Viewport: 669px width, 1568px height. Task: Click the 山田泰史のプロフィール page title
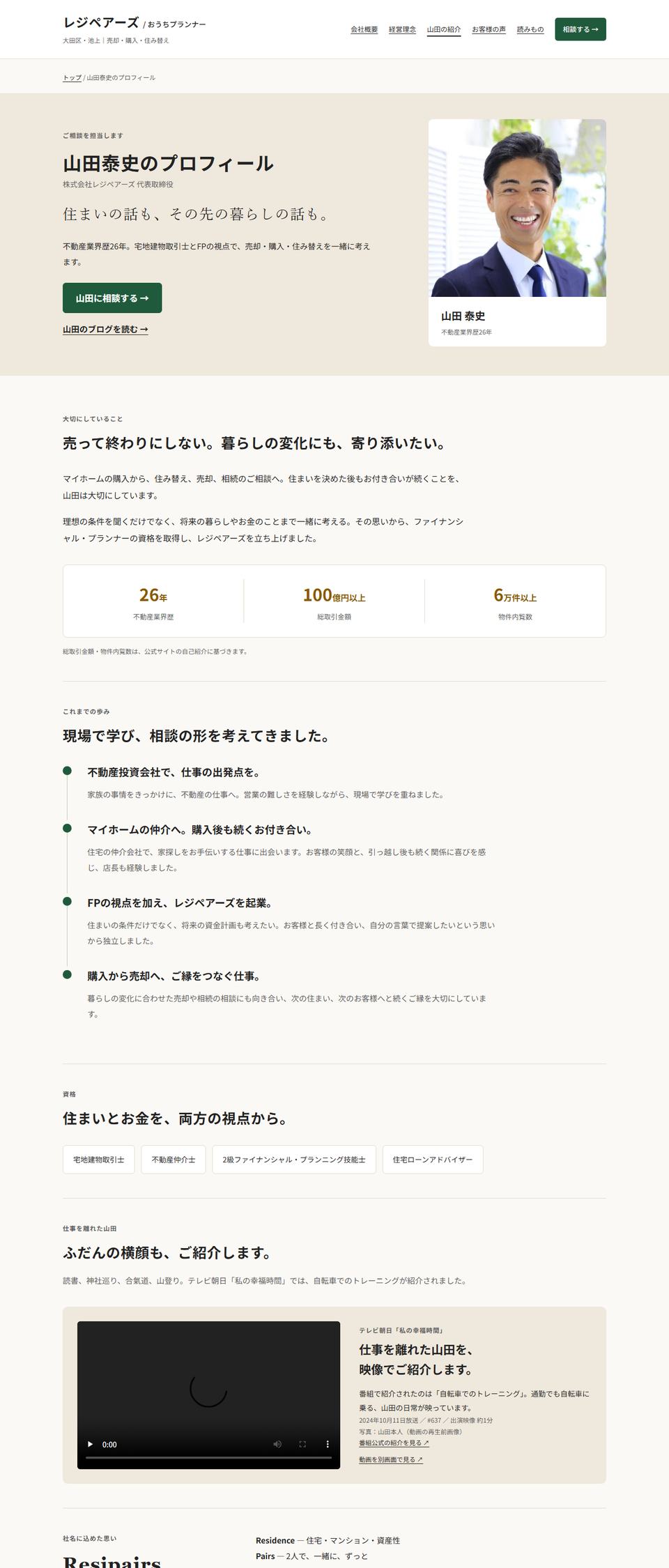pyautogui.click(x=168, y=163)
